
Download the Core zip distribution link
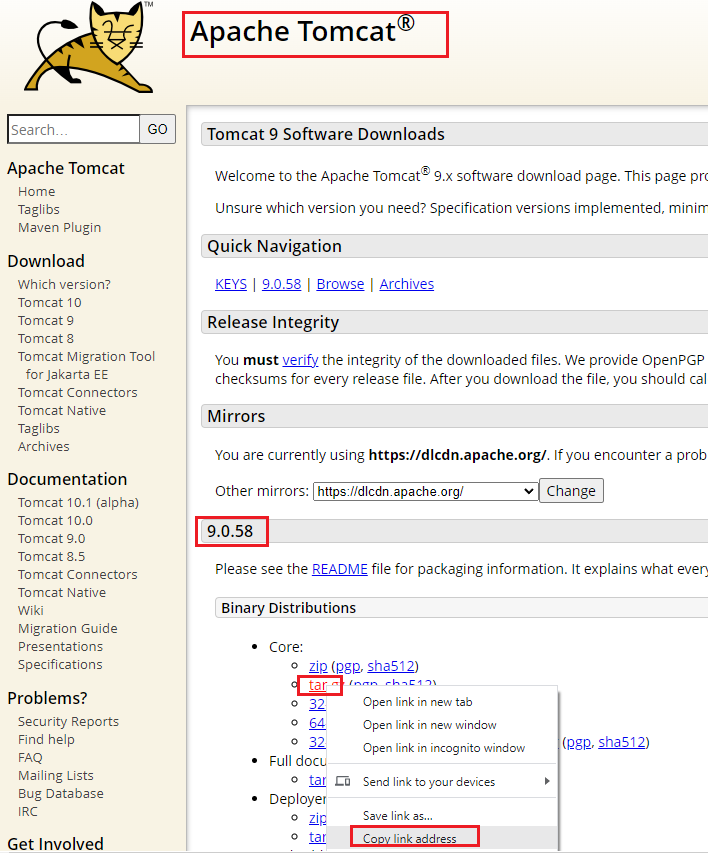[x=318, y=666]
